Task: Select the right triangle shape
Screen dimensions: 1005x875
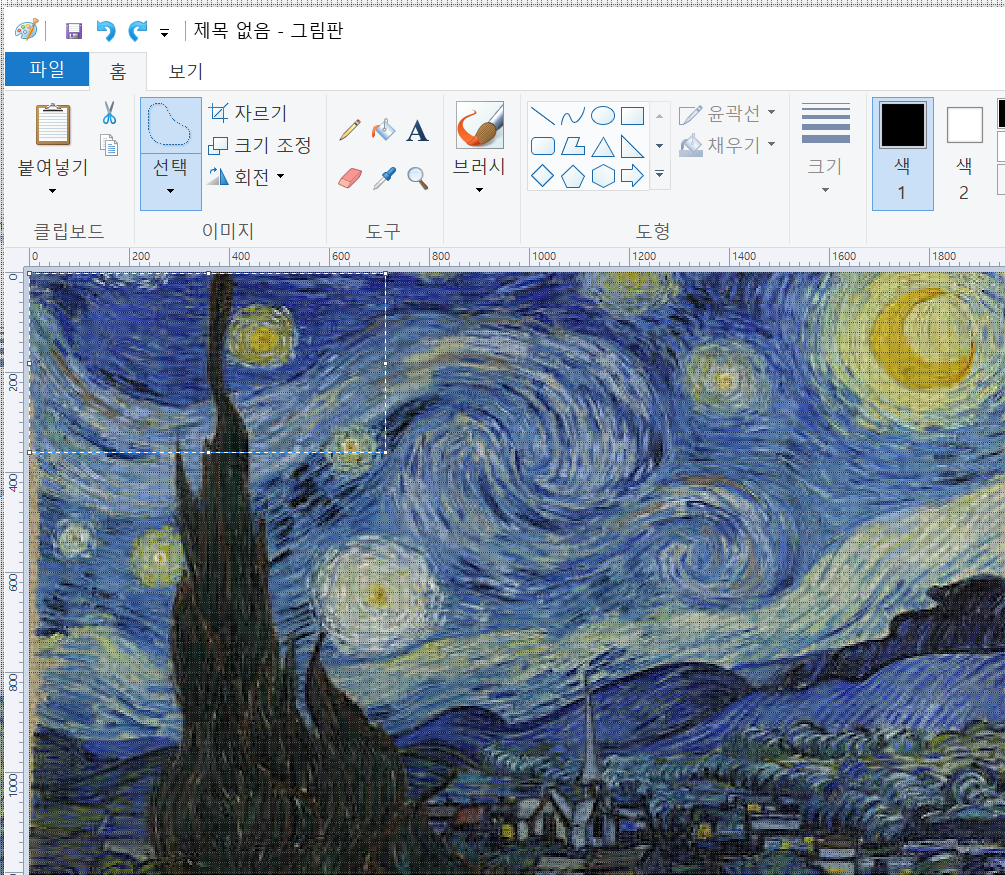Action: point(633,146)
